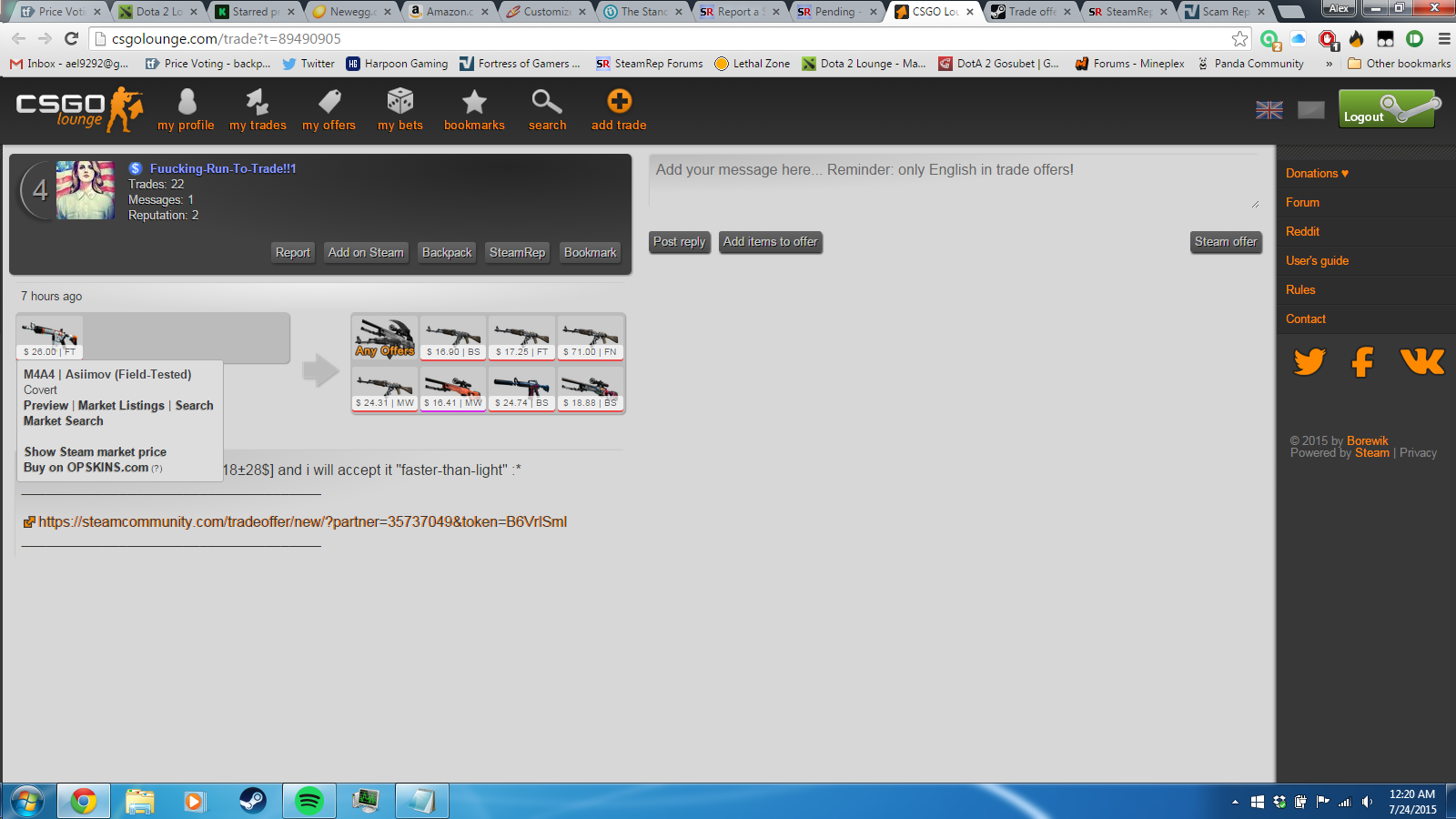Open Forum in the sidebar menu
This screenshot has height=819, width=1456.
point(1302,202)
